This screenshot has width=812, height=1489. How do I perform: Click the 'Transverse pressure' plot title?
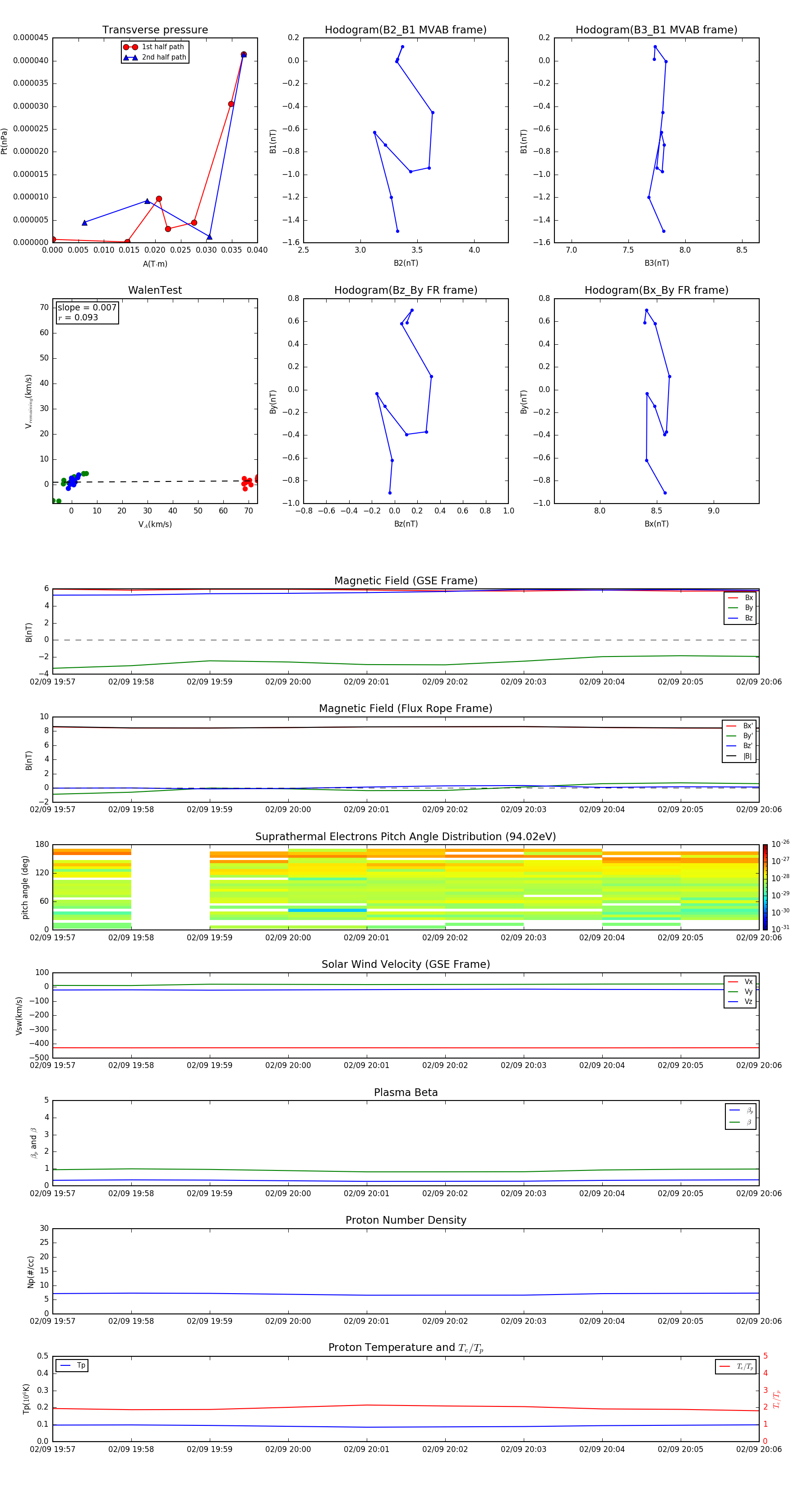[155, 30]
